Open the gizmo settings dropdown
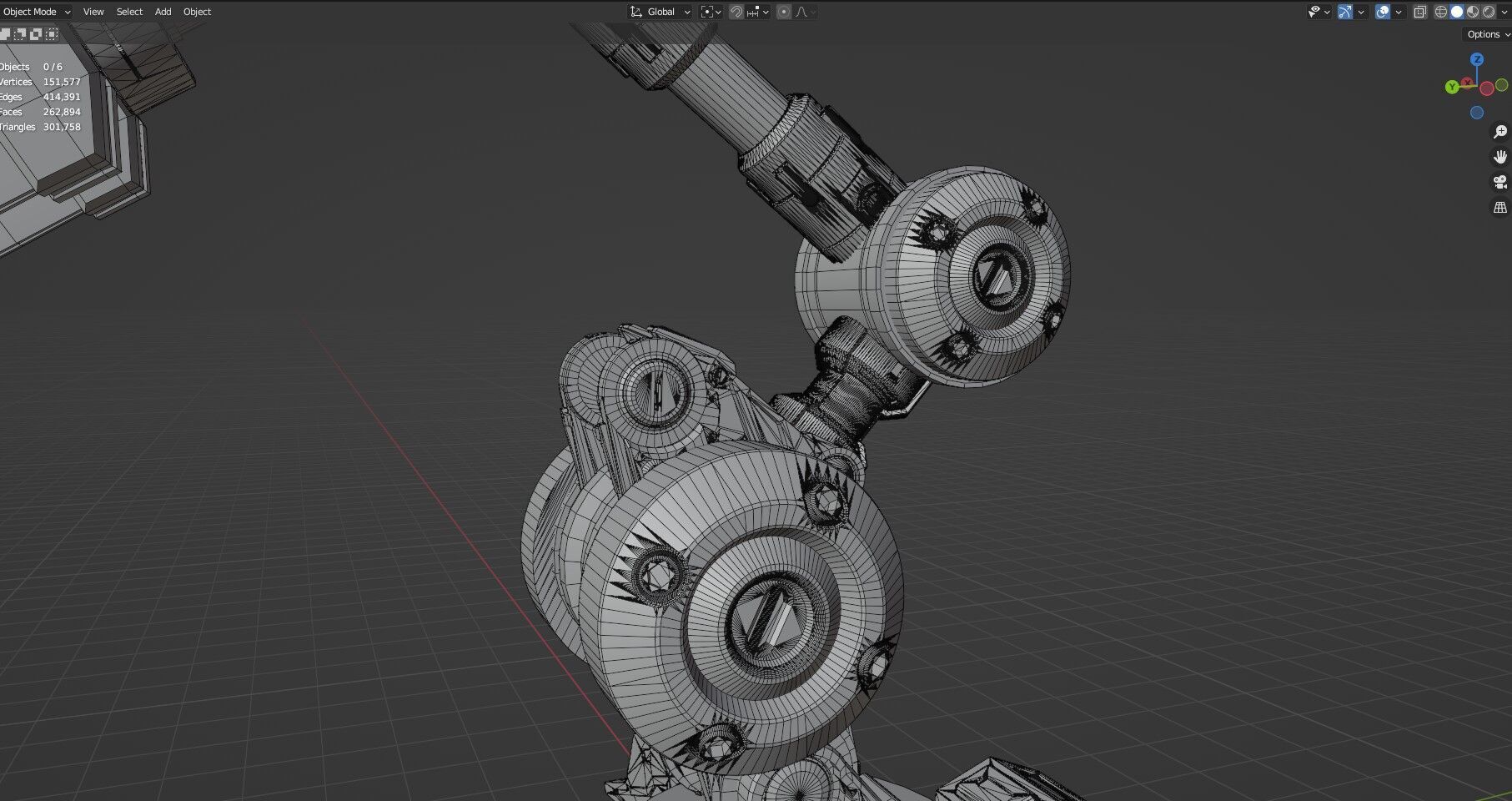Viewport: 1512px width, 801px height. point(1361,12)
